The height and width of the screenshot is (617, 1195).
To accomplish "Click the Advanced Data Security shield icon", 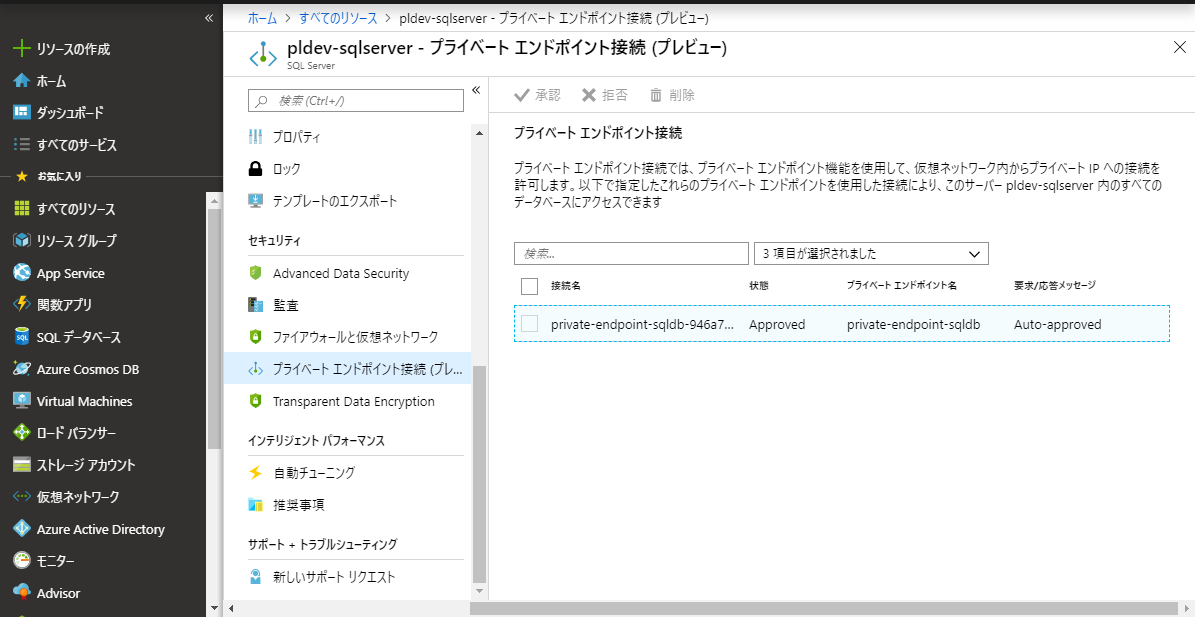I will (256, 273).
